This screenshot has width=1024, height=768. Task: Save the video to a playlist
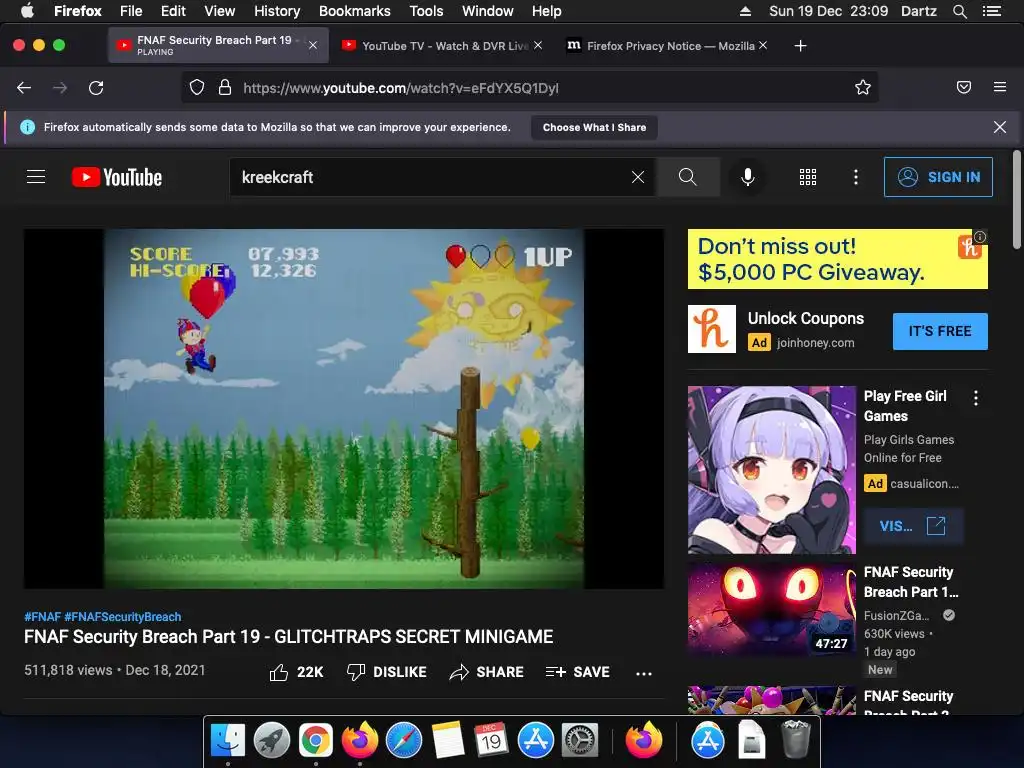tap(578, 672)
